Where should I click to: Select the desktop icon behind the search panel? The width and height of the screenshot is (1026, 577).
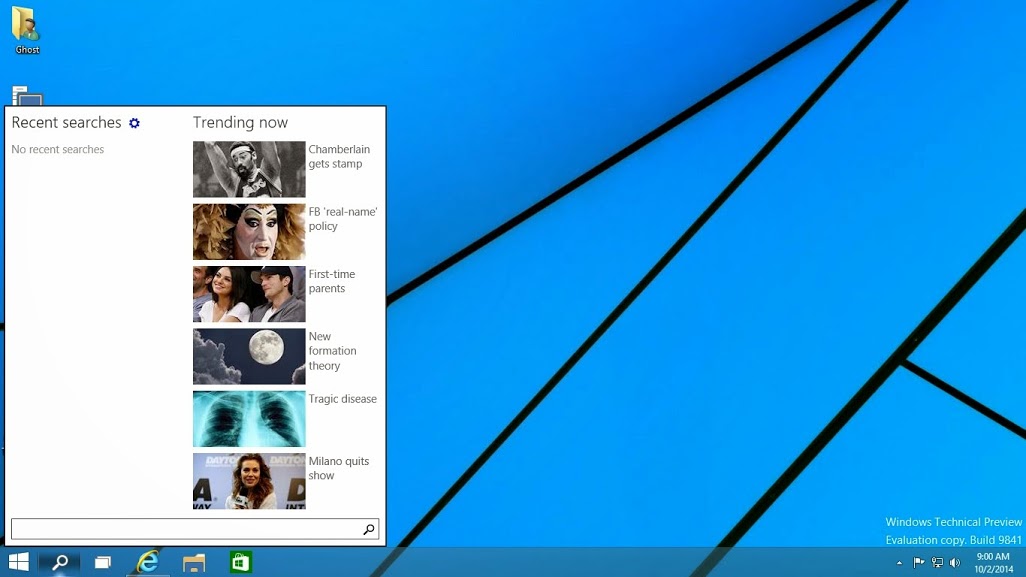pos(27,96)
